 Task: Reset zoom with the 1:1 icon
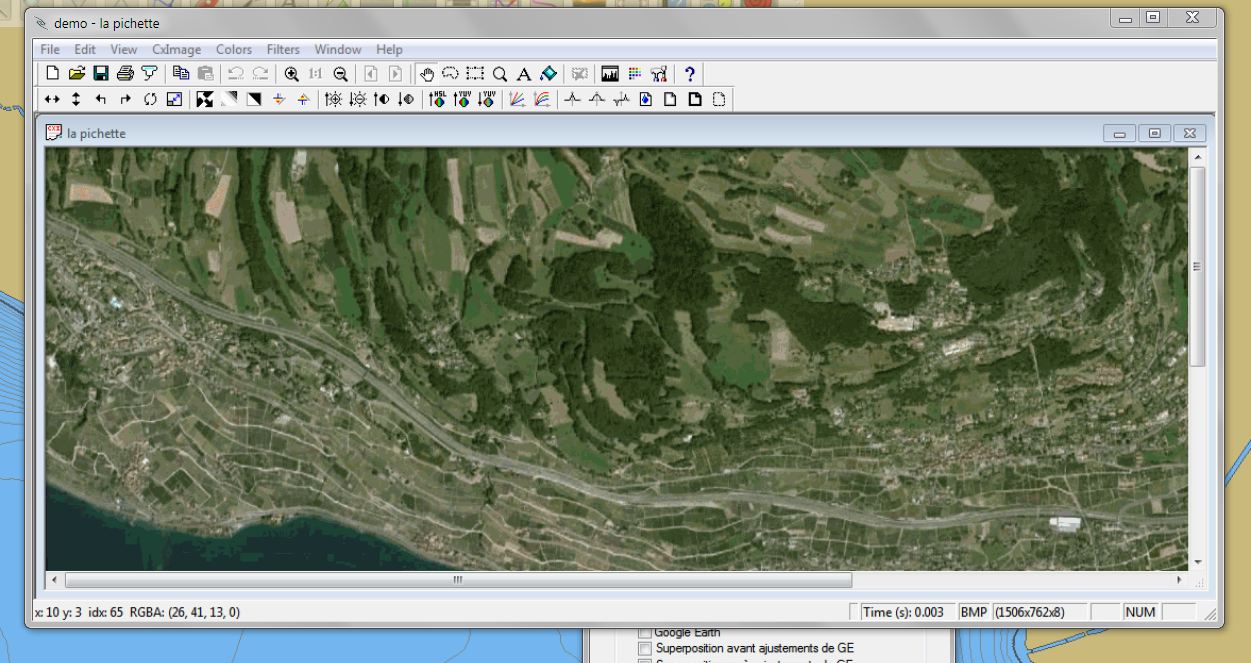click(x=316, y=73)
